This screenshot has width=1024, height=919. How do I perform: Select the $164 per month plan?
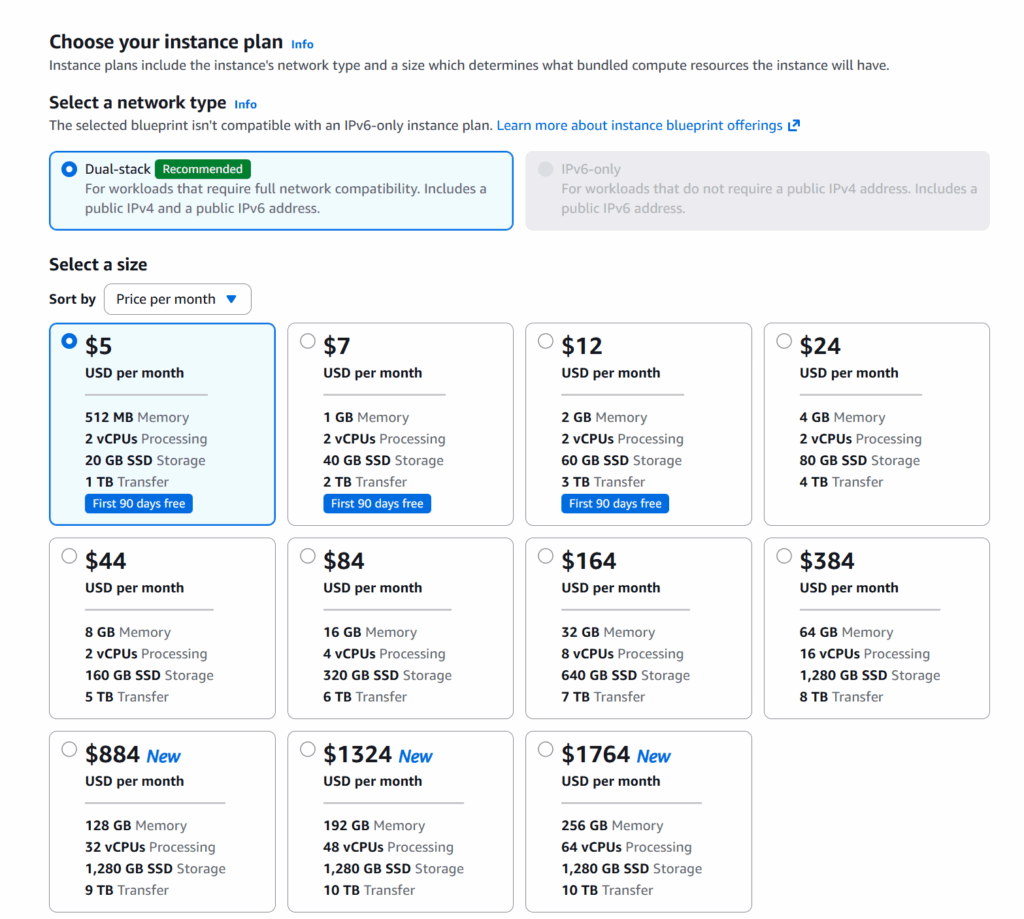coord(546,556)
